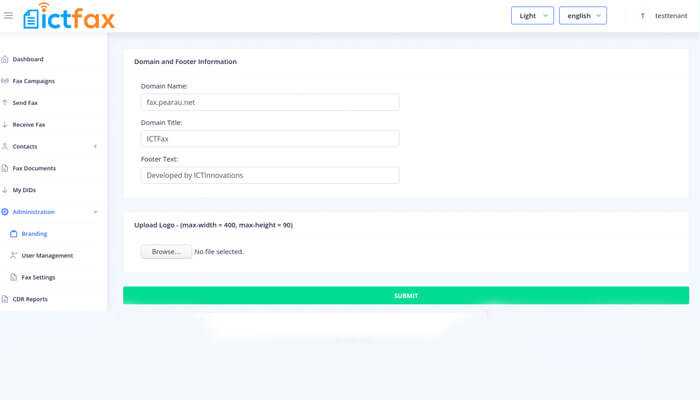Click the Domain Name input field
The height and width of the screenshot is (400, 700).
point(270,102)
